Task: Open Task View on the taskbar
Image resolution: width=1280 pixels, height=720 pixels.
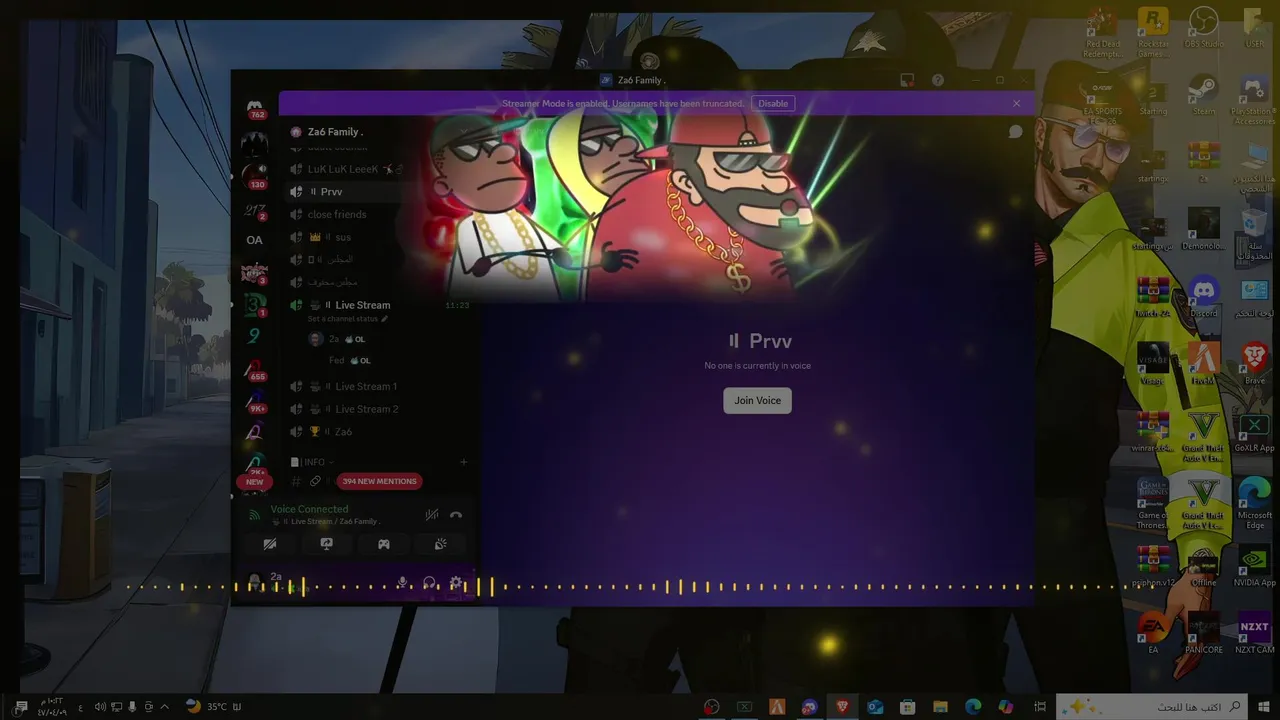Action: coord(1040,707)
